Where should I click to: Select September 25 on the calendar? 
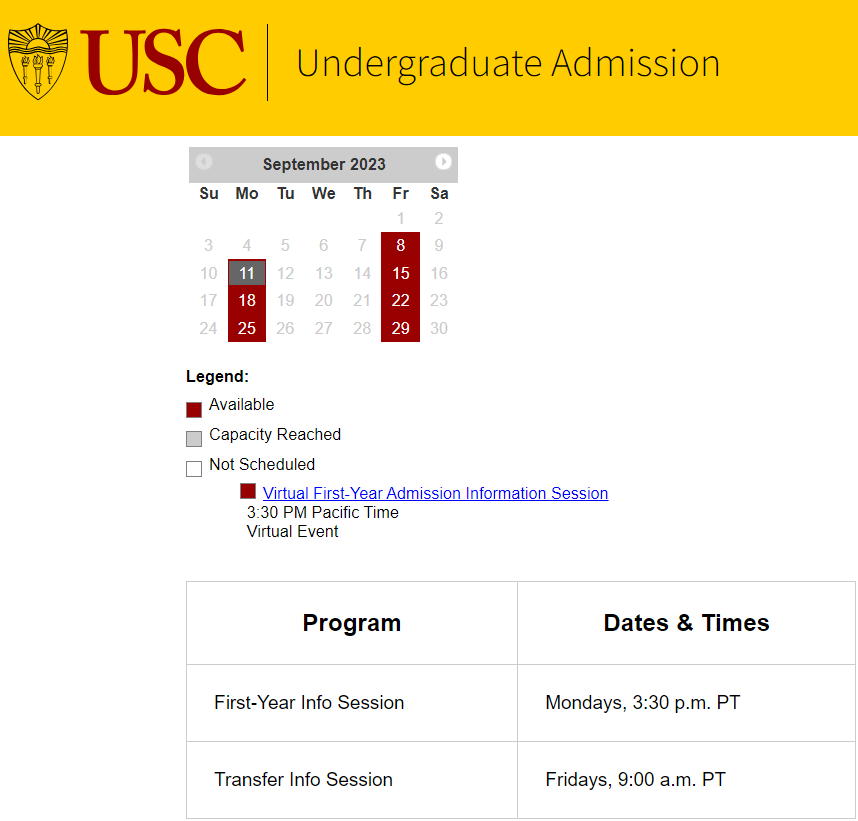[247, 328]
